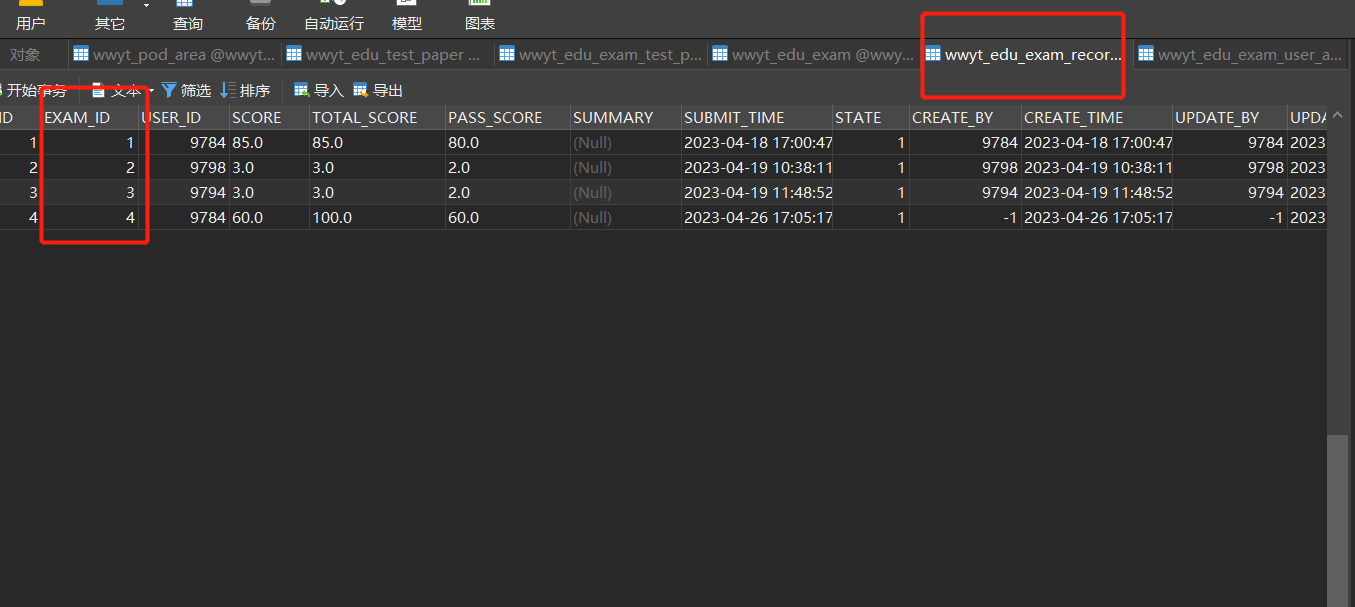Viewport: 1355px width, 607px height.
Task: Switch to the 对象 (Objects) tab
Action: tap(25, 55)
